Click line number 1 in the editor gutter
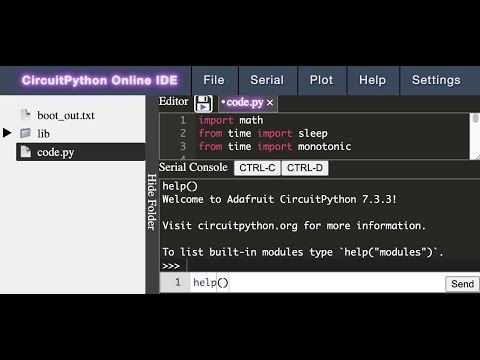Image resolution: width=480 pixels, height=360 pixels. tap(183, 120)
